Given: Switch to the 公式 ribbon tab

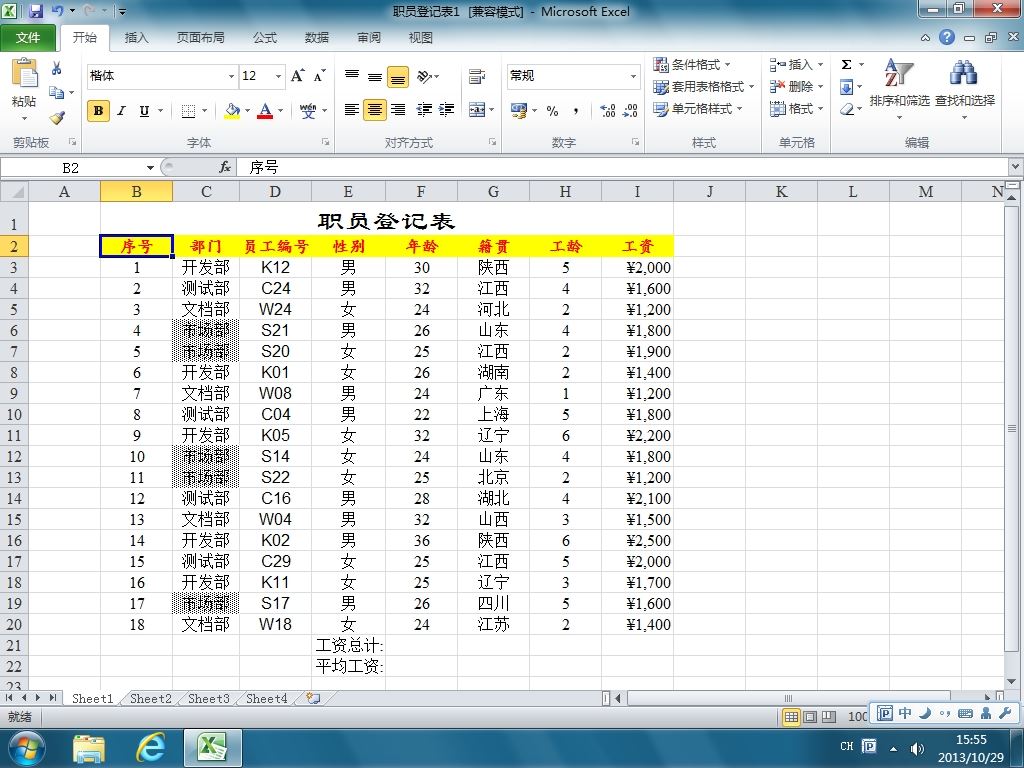Looking at the screenshot, I should 264,38.
